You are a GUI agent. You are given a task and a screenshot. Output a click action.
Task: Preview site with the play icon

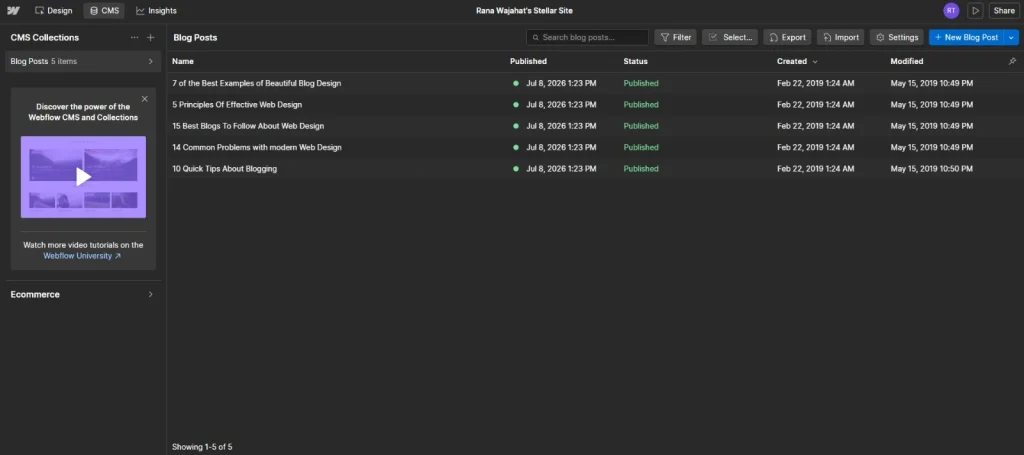point(975,10)
